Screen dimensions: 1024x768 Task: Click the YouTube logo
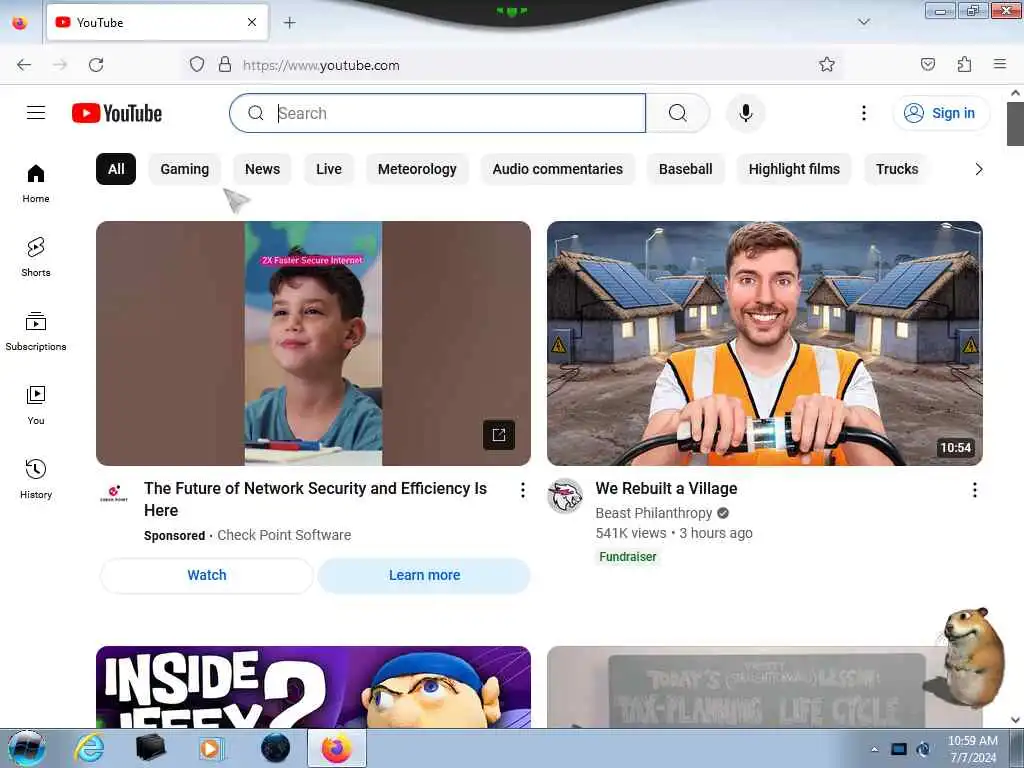pos(117,113)
